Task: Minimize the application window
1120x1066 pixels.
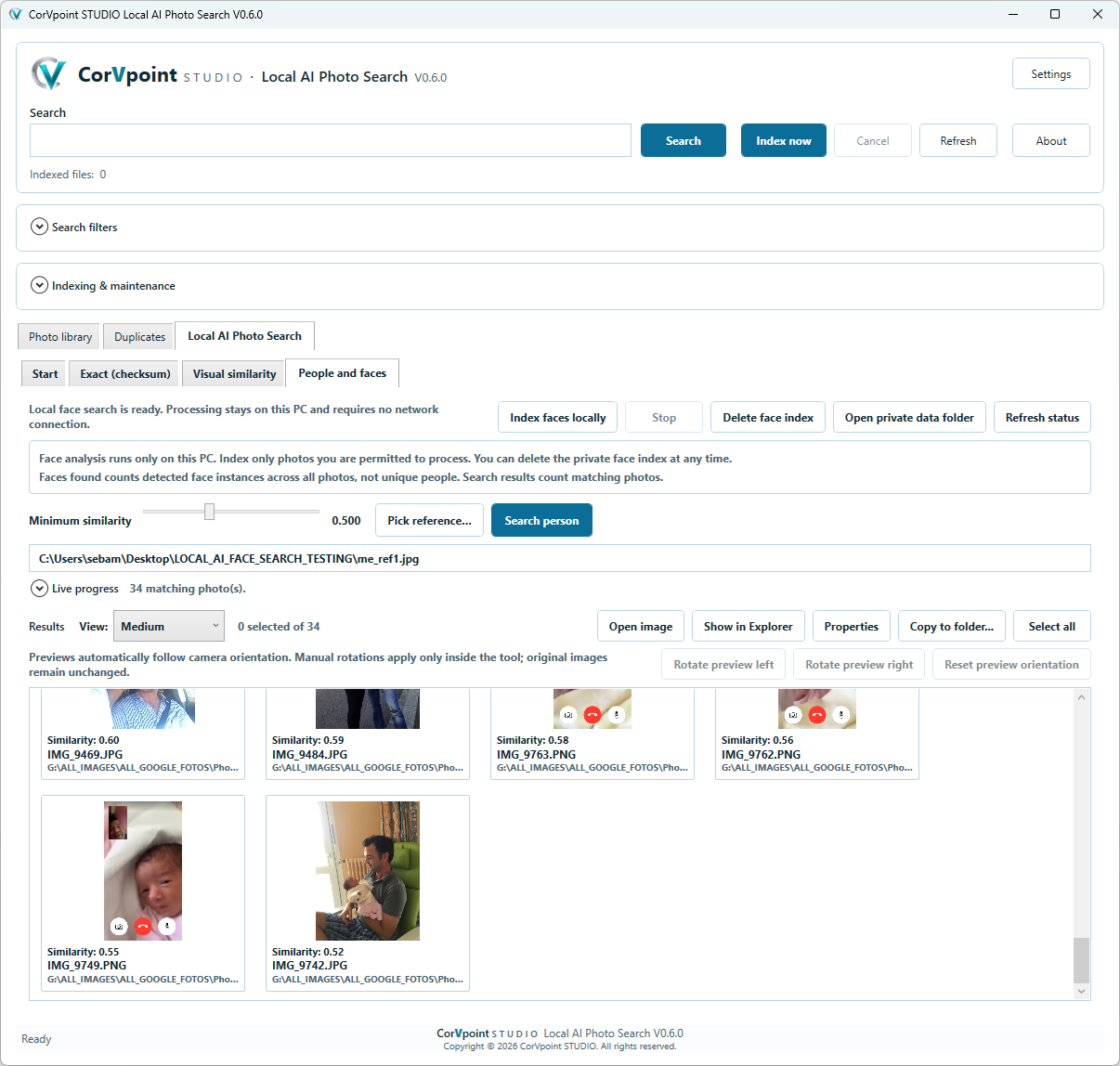Action: (x=1012, y=14)
